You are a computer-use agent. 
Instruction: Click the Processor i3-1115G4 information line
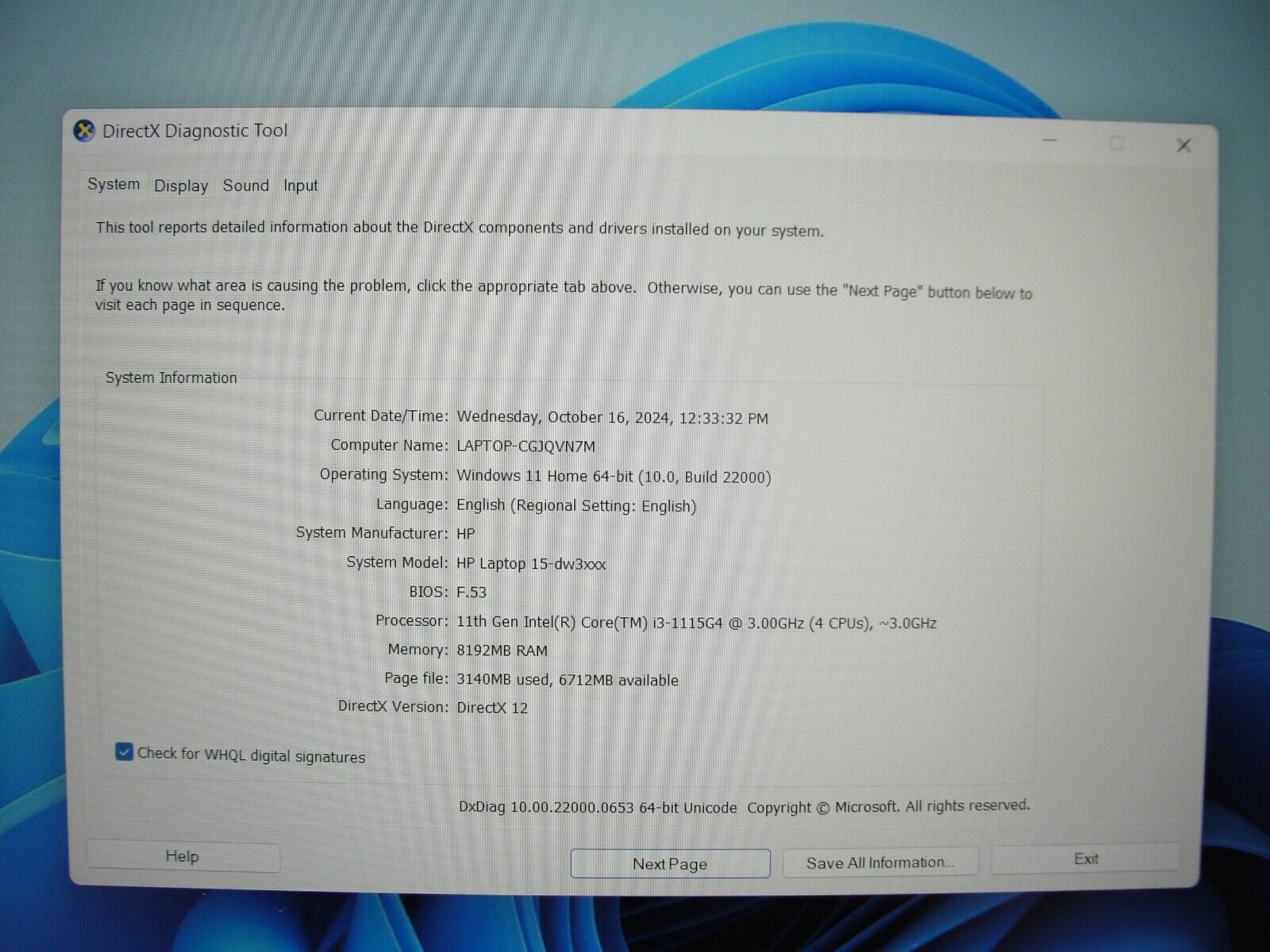[x=696, y=623]
